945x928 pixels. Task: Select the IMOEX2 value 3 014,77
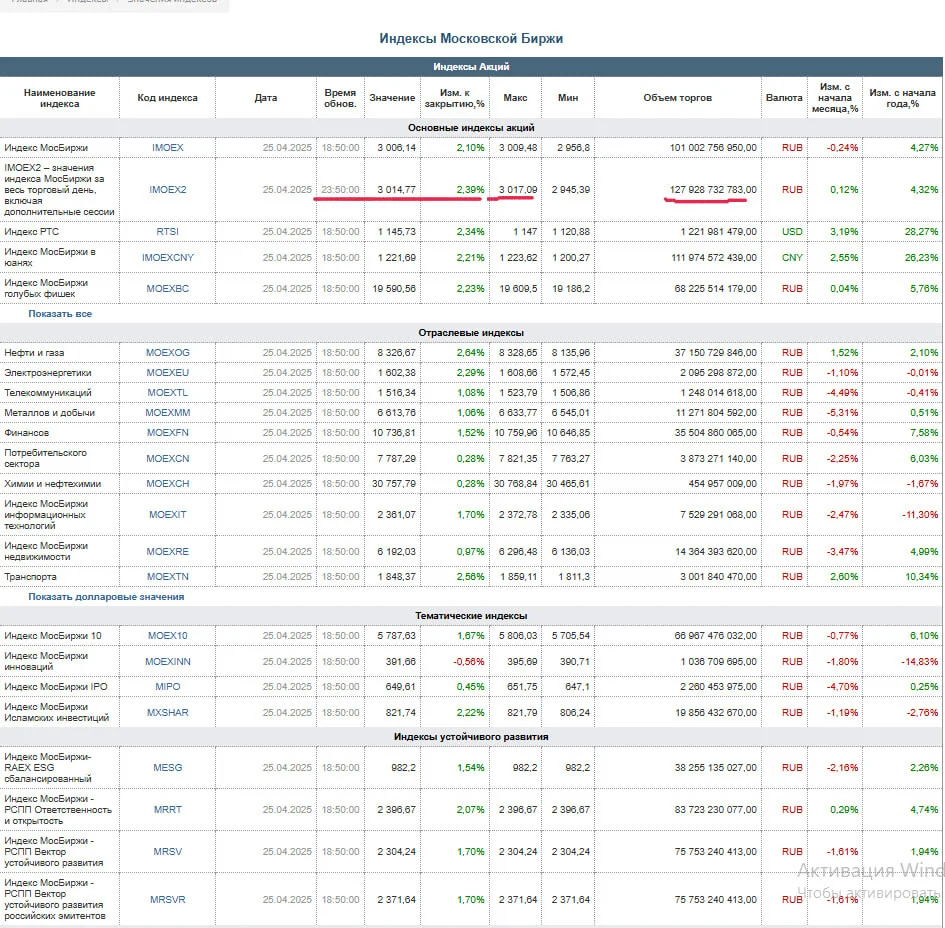pyautogui.click(x=397, y=190)
